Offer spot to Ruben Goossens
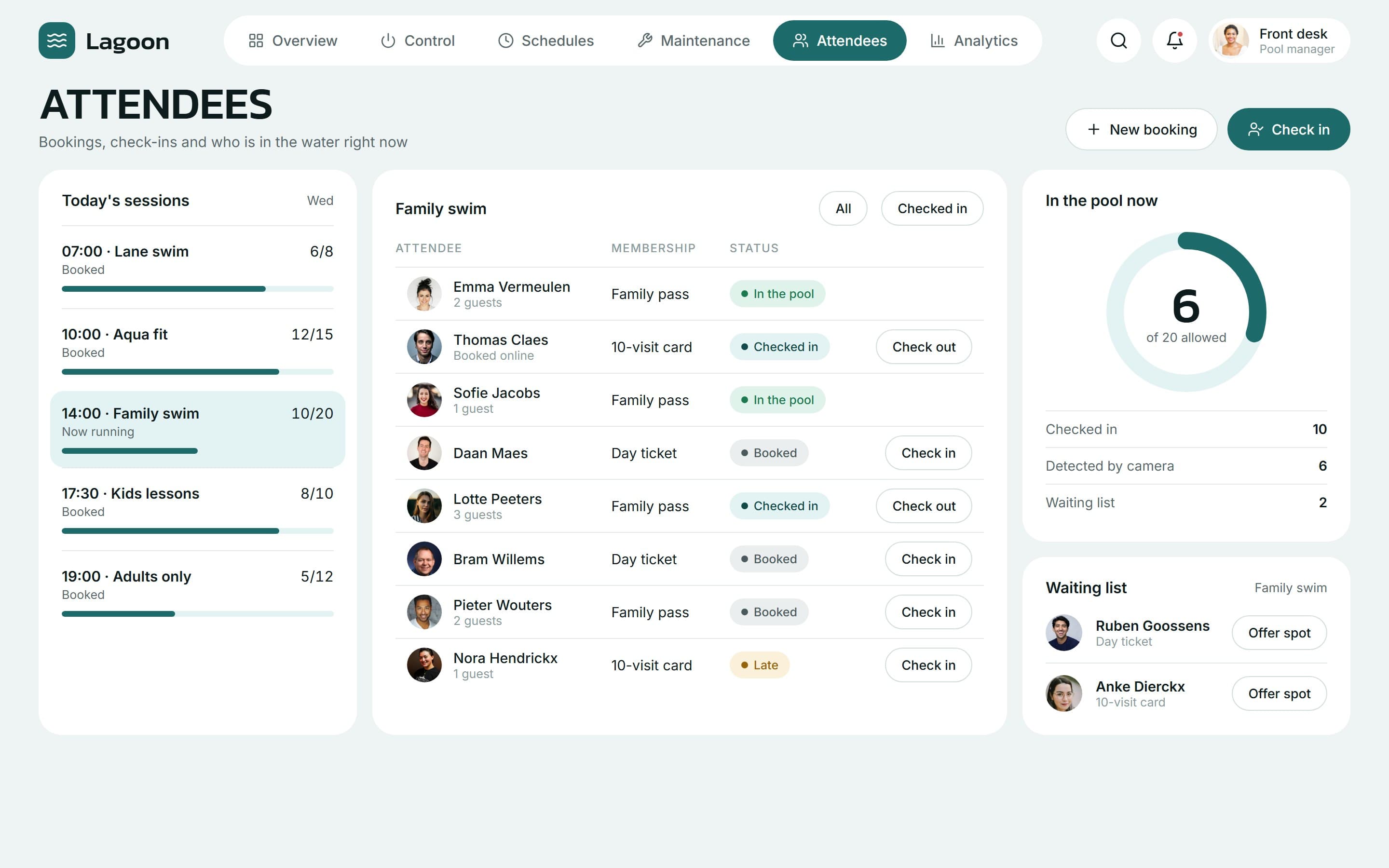The width and height of the screenshot is (1389, 868). [1279, 633]
